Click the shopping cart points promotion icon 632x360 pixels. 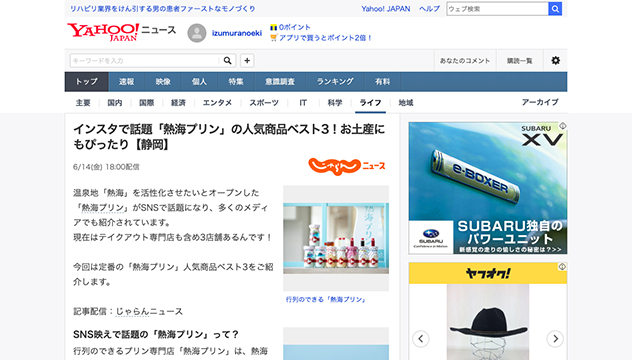pos(274,38)
